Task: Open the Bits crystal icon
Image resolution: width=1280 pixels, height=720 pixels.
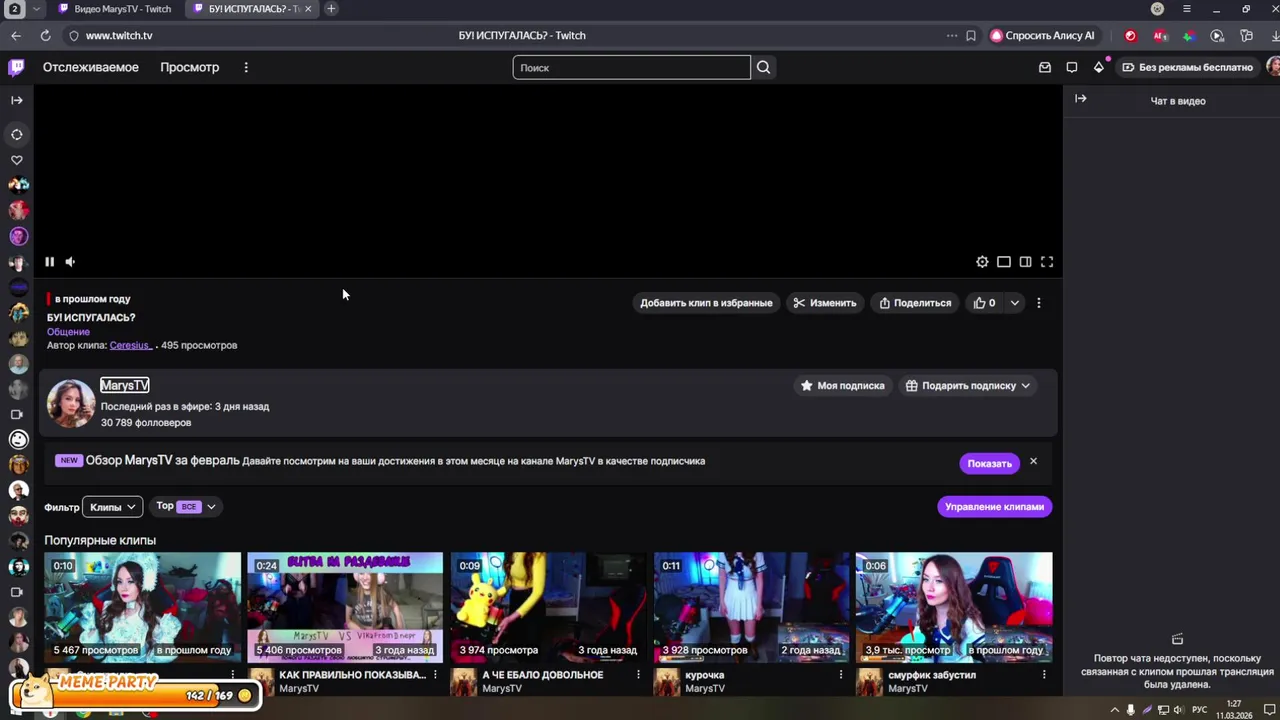Action: click(x=1099, y=67)
